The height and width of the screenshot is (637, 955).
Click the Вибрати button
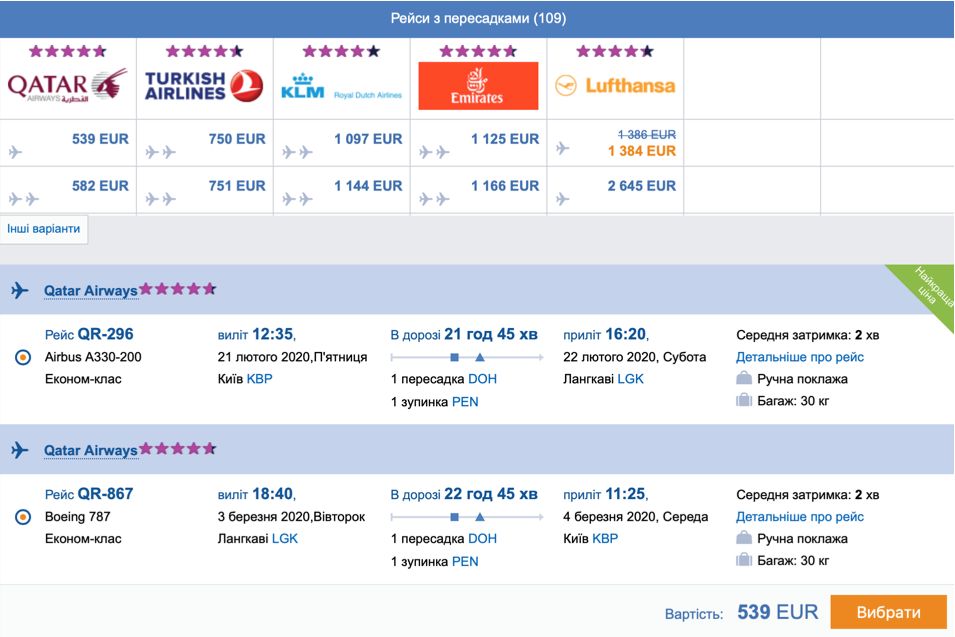pyautogui.click(x=889, y=612)
